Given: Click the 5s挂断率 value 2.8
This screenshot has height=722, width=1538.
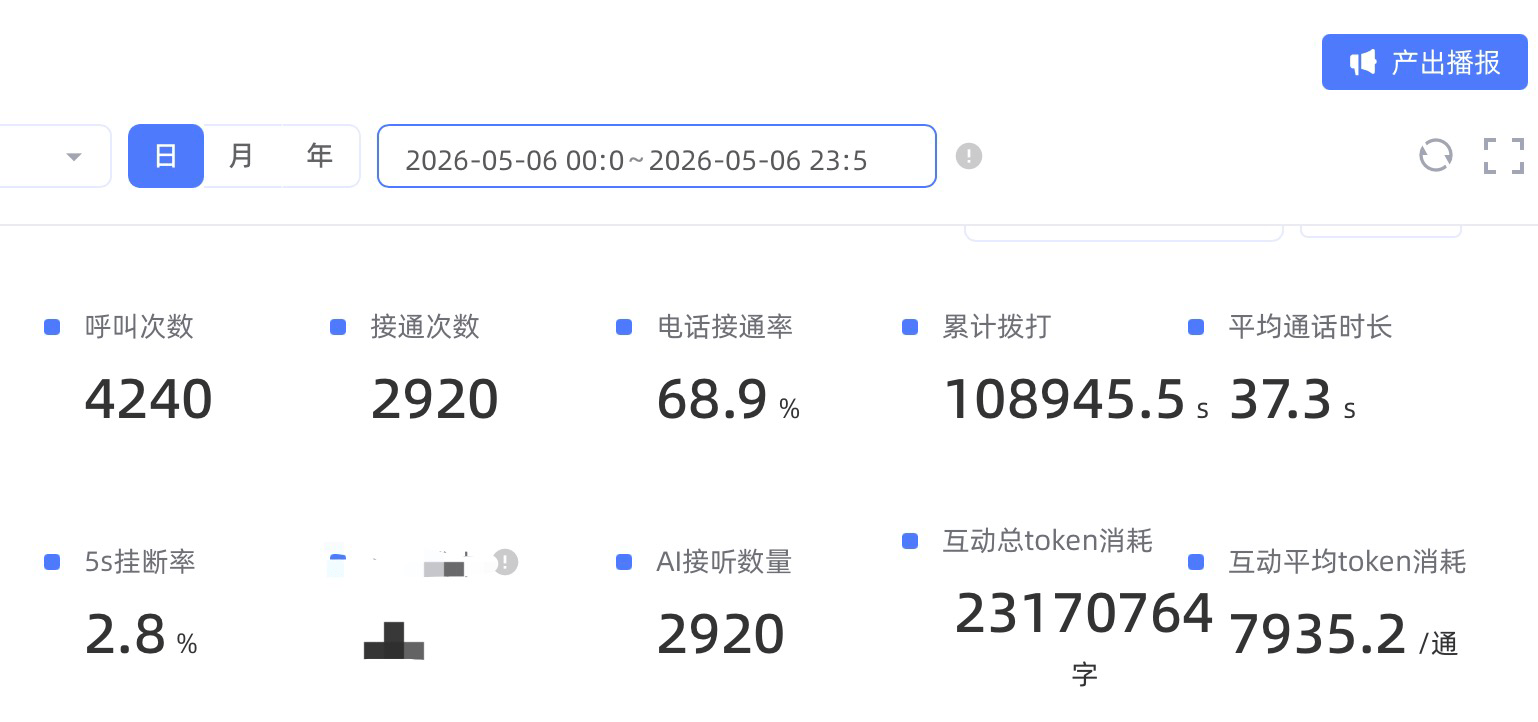Looking at the screenshot, I should pyautogui.click(x=125, y=635).
